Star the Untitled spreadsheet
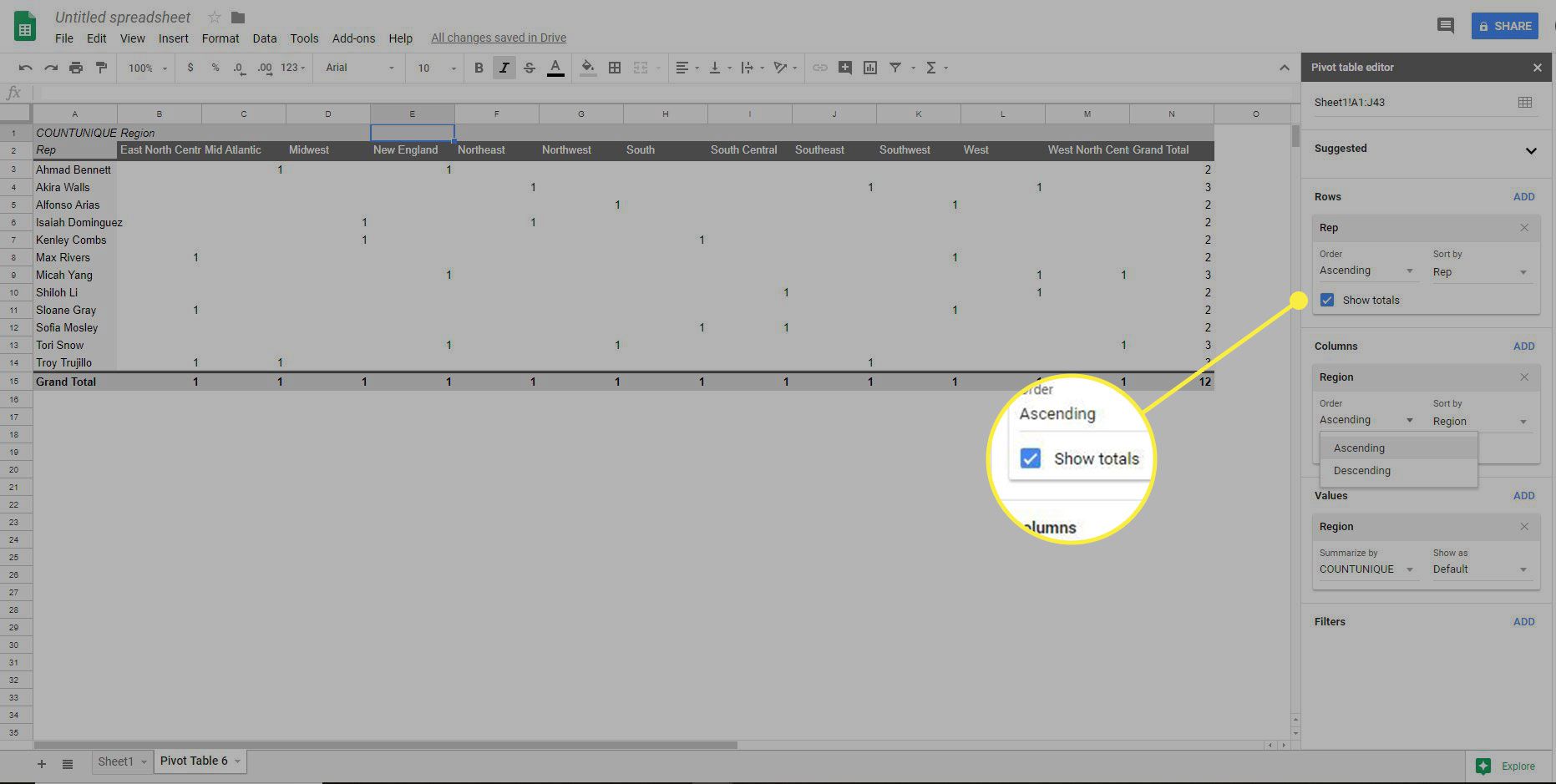 click(x=215, y=17)
